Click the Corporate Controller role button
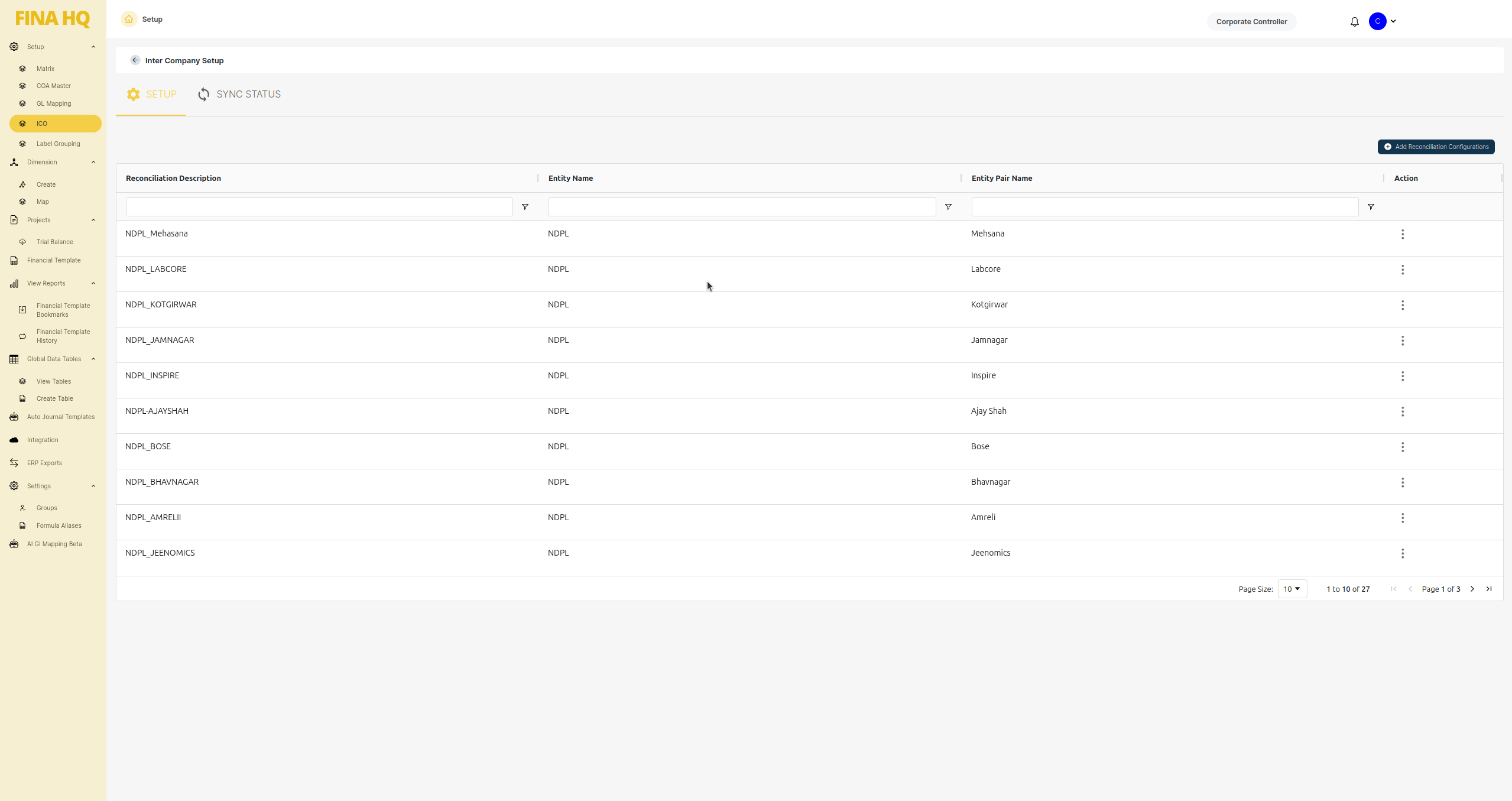Image resolution: width=1512 pixels, height=801 pixels. pos(1251,22)
